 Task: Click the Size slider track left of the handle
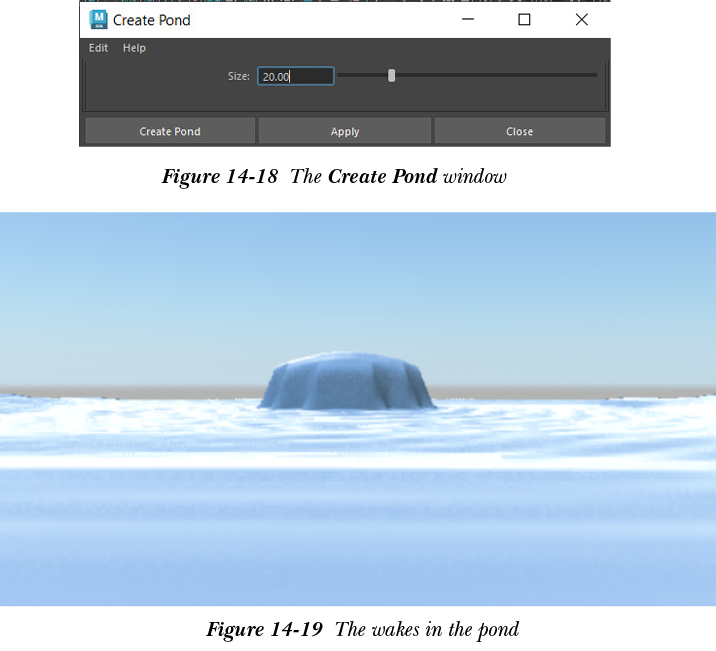(x=362, y=75)
